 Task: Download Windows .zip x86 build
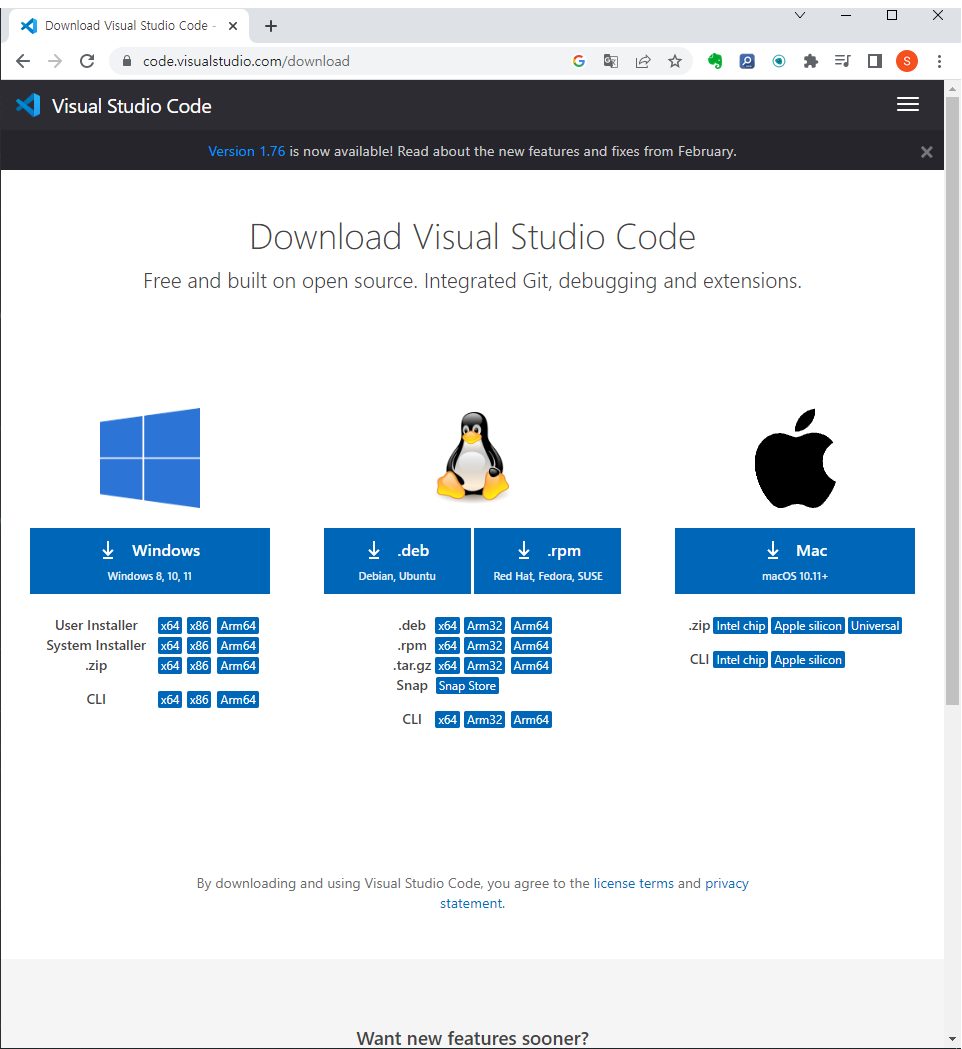pos(199,666)
